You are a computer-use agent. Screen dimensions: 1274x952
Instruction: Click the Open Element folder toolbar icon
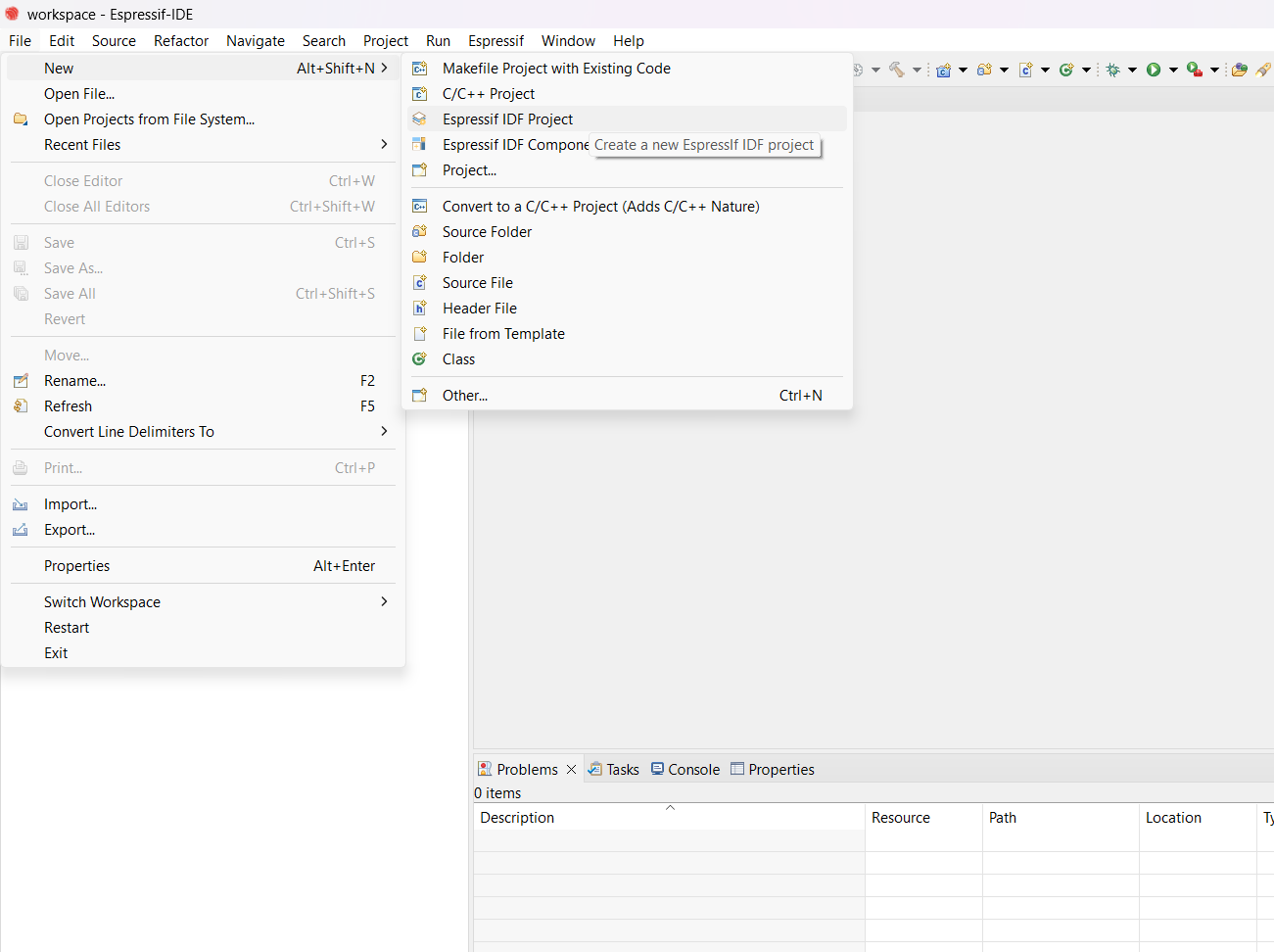[x=1240, y=70]
